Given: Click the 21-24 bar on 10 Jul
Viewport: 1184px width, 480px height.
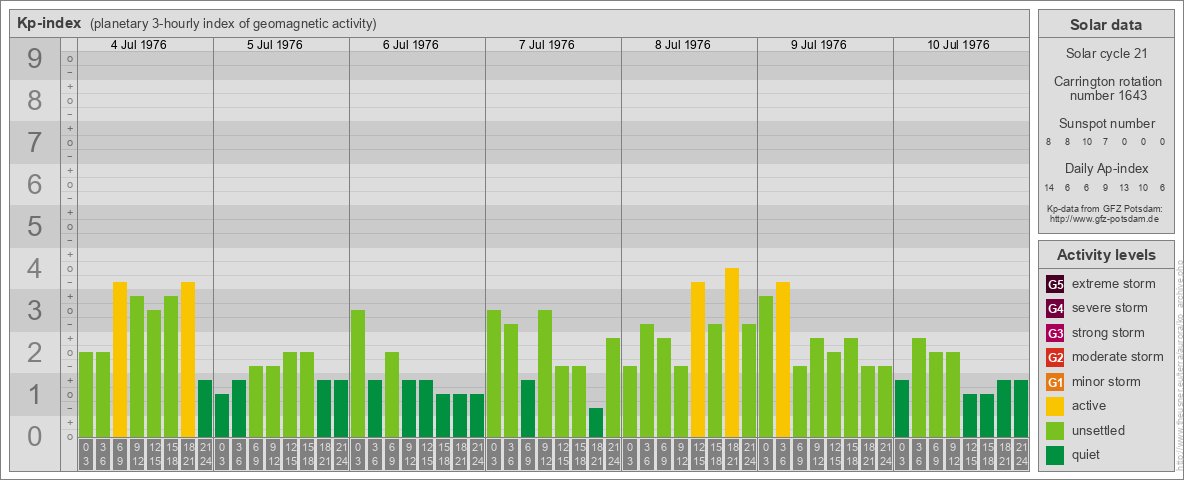Looking at the screenshot, I should [x=1020, y=408].
